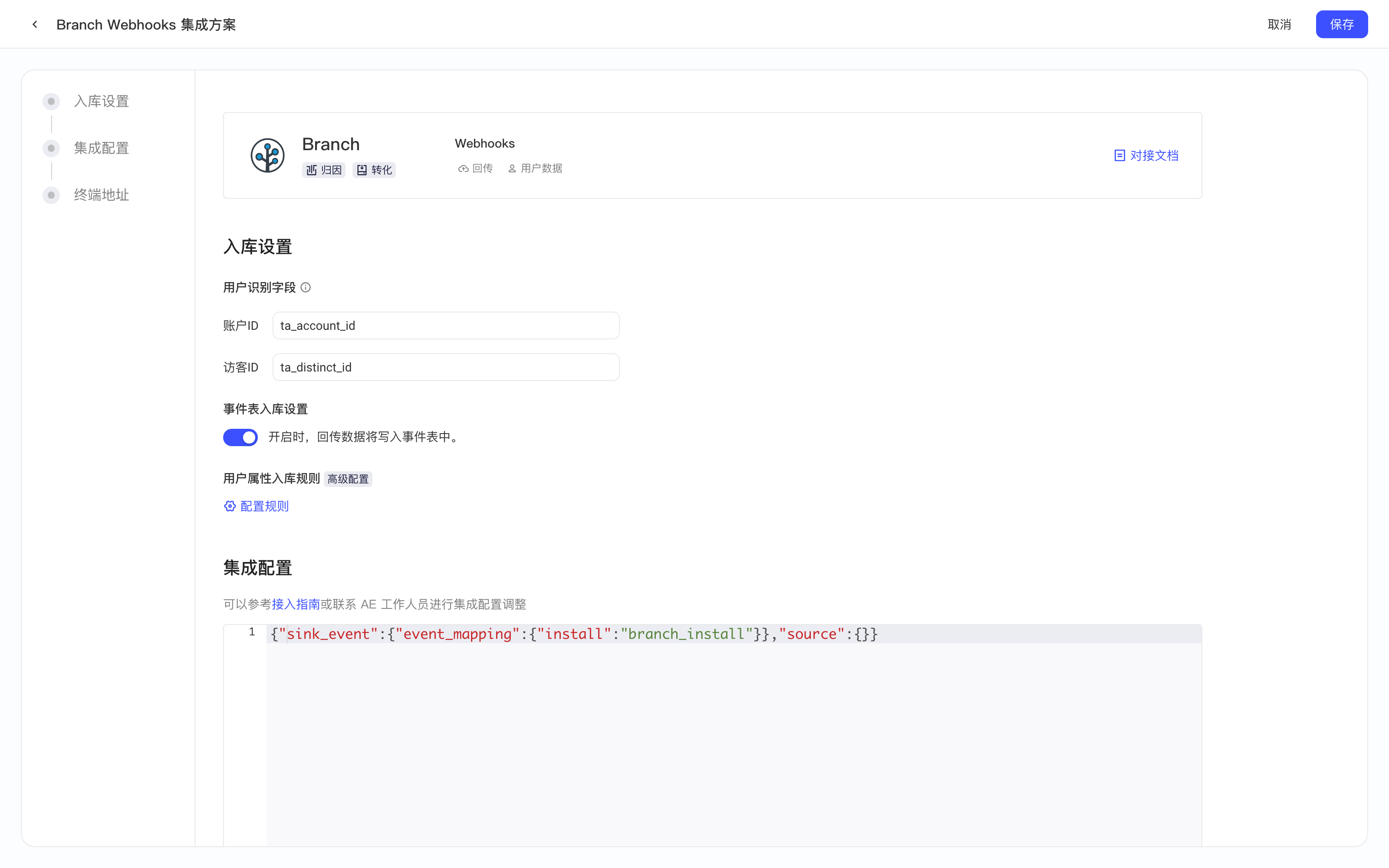Viewport: 1389px width, 868px height.
Task: Click the 集成配置 section heading
Action: click(x=258, y=568)
